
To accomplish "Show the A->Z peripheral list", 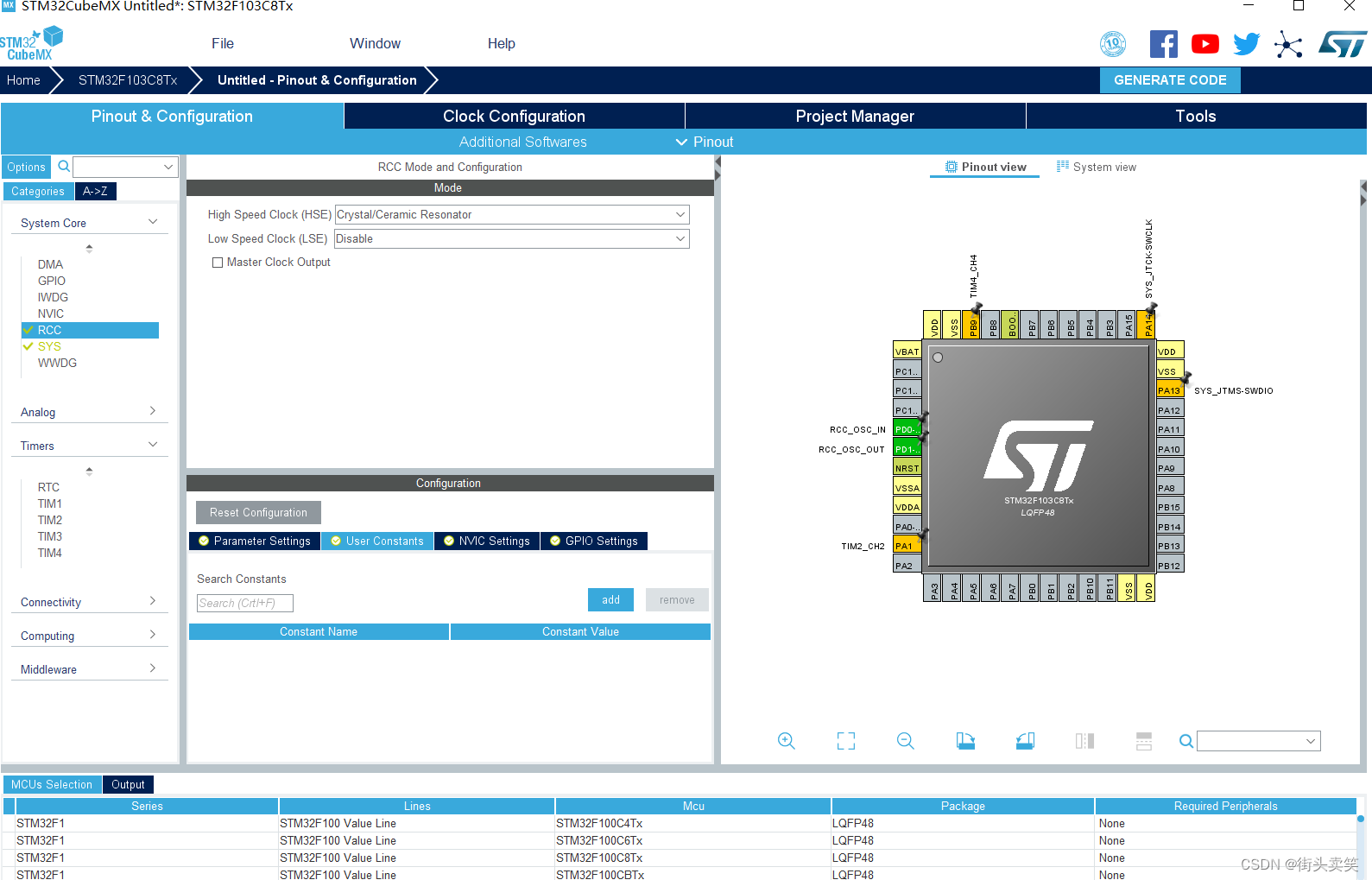I will click(95, 191).
